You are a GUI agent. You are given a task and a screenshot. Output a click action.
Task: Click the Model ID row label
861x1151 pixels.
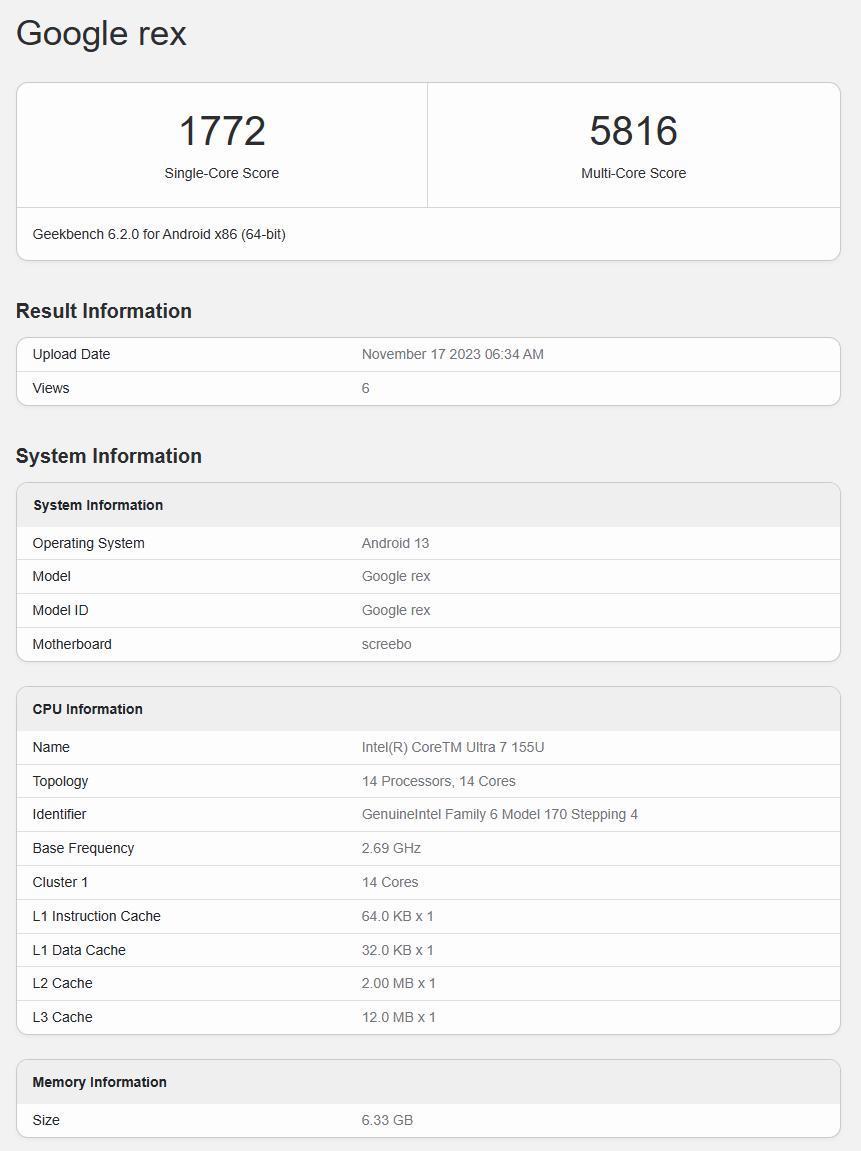[x=60, y=610]
